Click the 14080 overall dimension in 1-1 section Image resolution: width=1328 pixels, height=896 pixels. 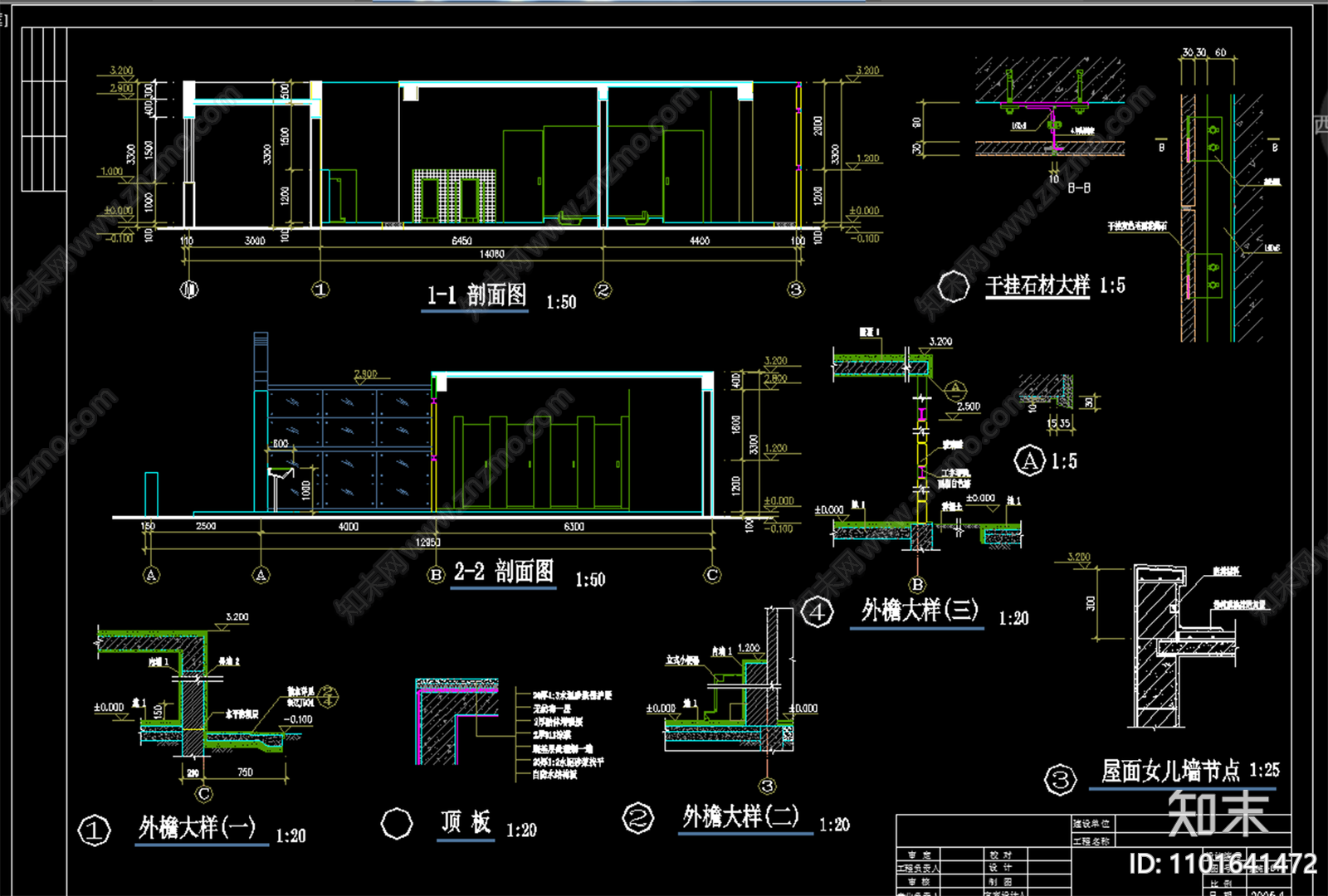(x=491, y=255)
